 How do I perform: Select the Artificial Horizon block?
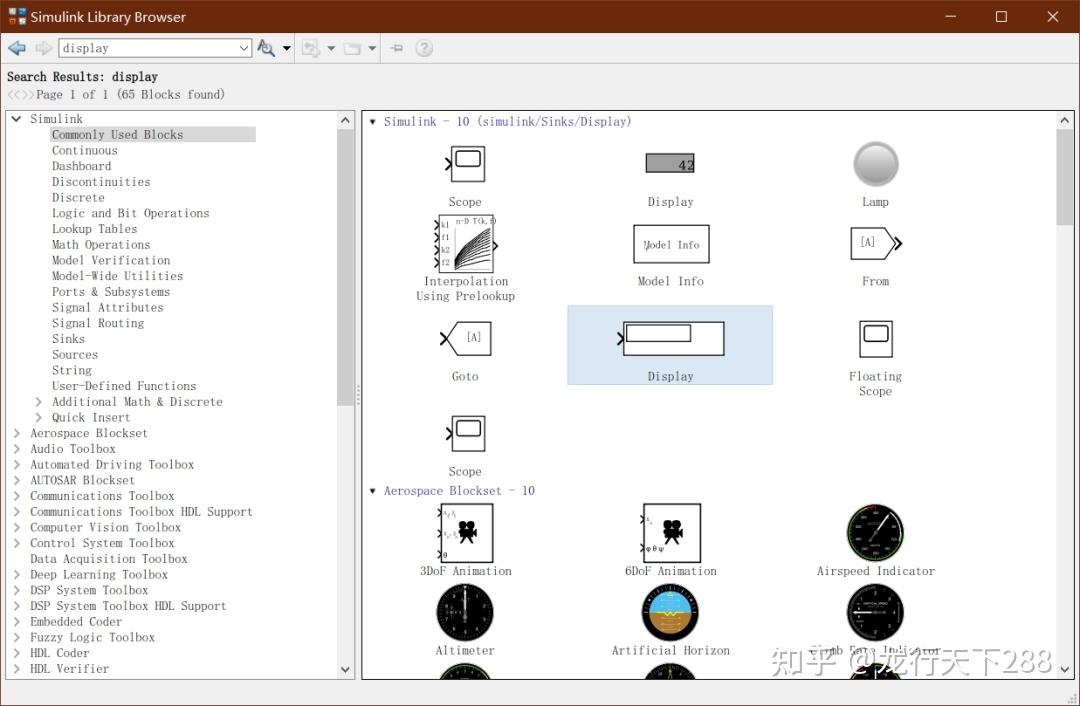pos(670,612)
